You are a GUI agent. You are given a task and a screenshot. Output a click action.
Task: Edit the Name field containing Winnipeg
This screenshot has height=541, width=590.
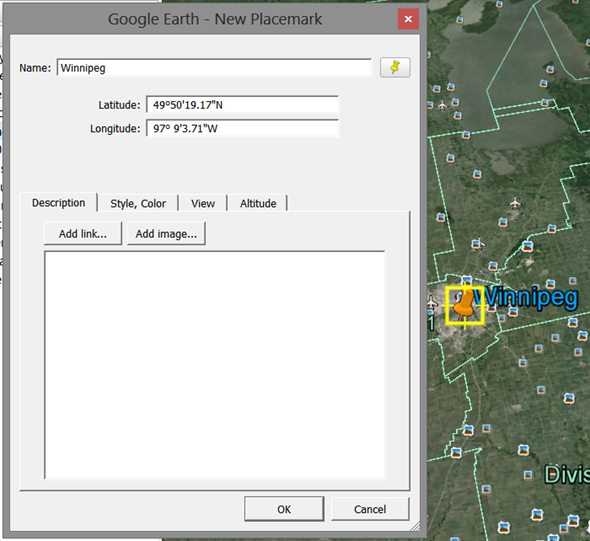pos(214,68)
